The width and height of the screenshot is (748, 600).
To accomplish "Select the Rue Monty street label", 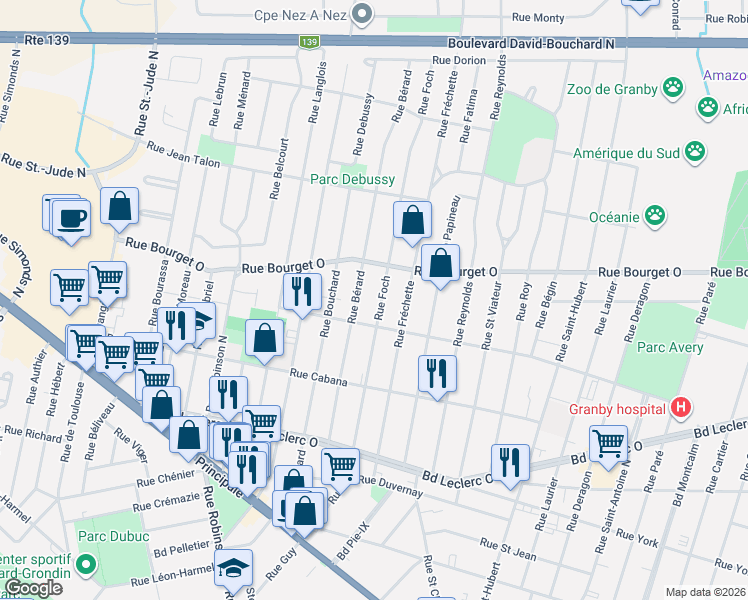I will pos(538,18).
